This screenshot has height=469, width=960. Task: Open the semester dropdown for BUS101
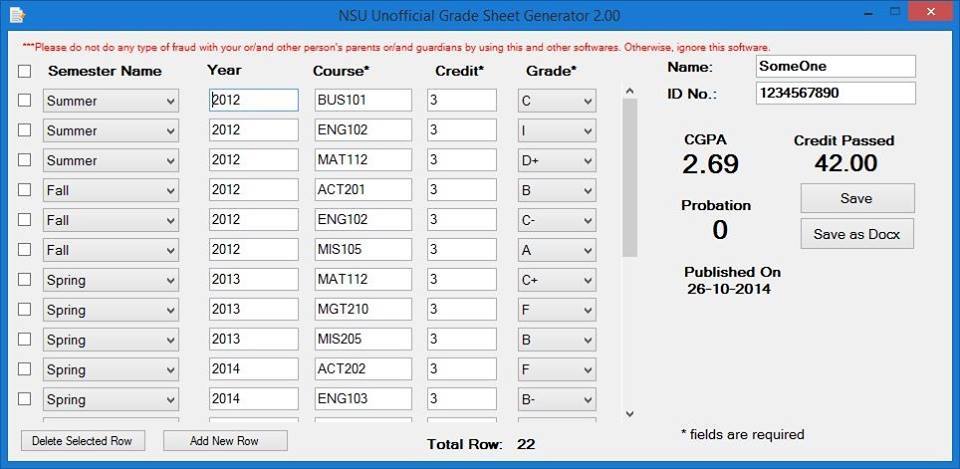(111, 101)
